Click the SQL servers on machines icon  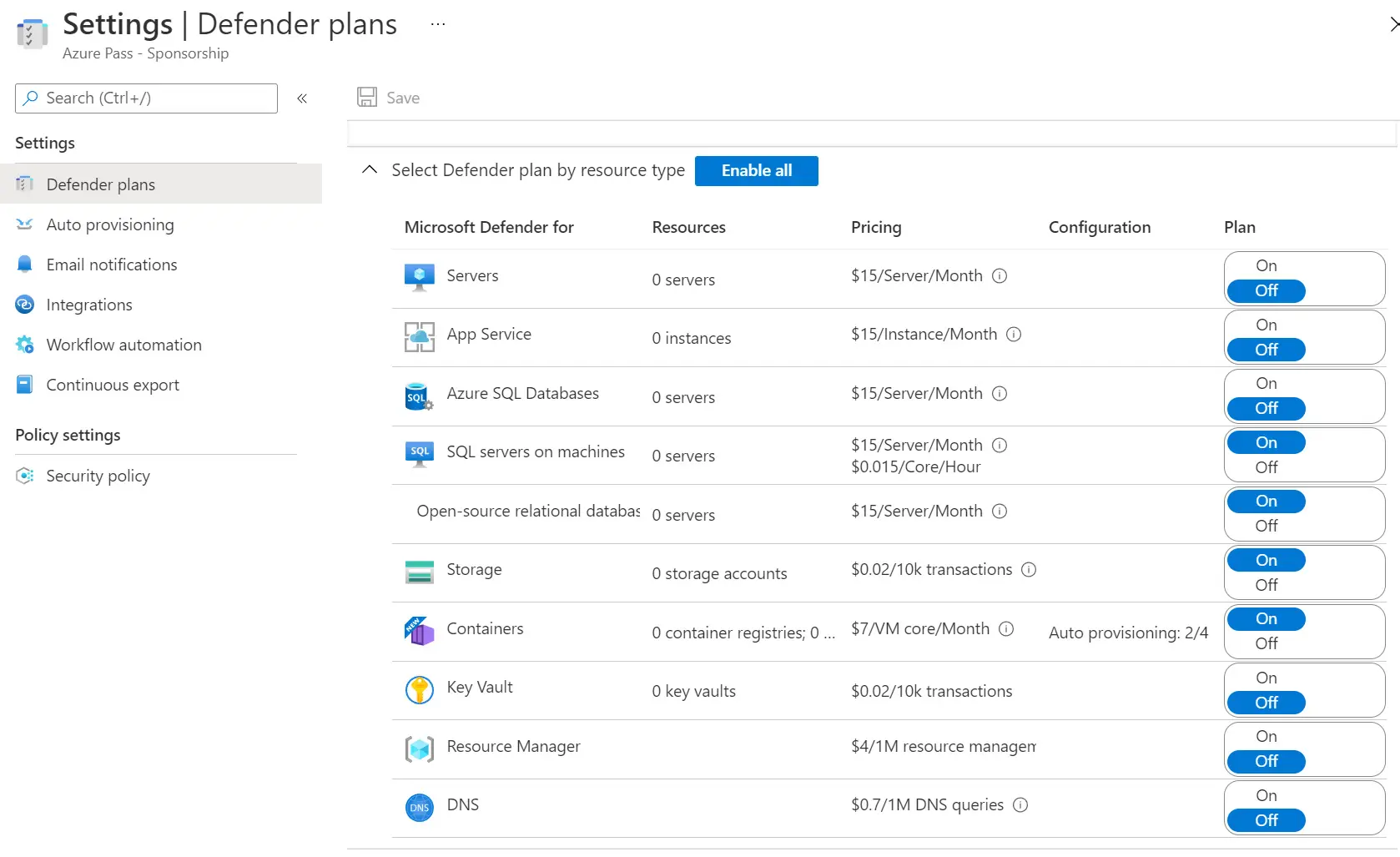tap(420, 454)
